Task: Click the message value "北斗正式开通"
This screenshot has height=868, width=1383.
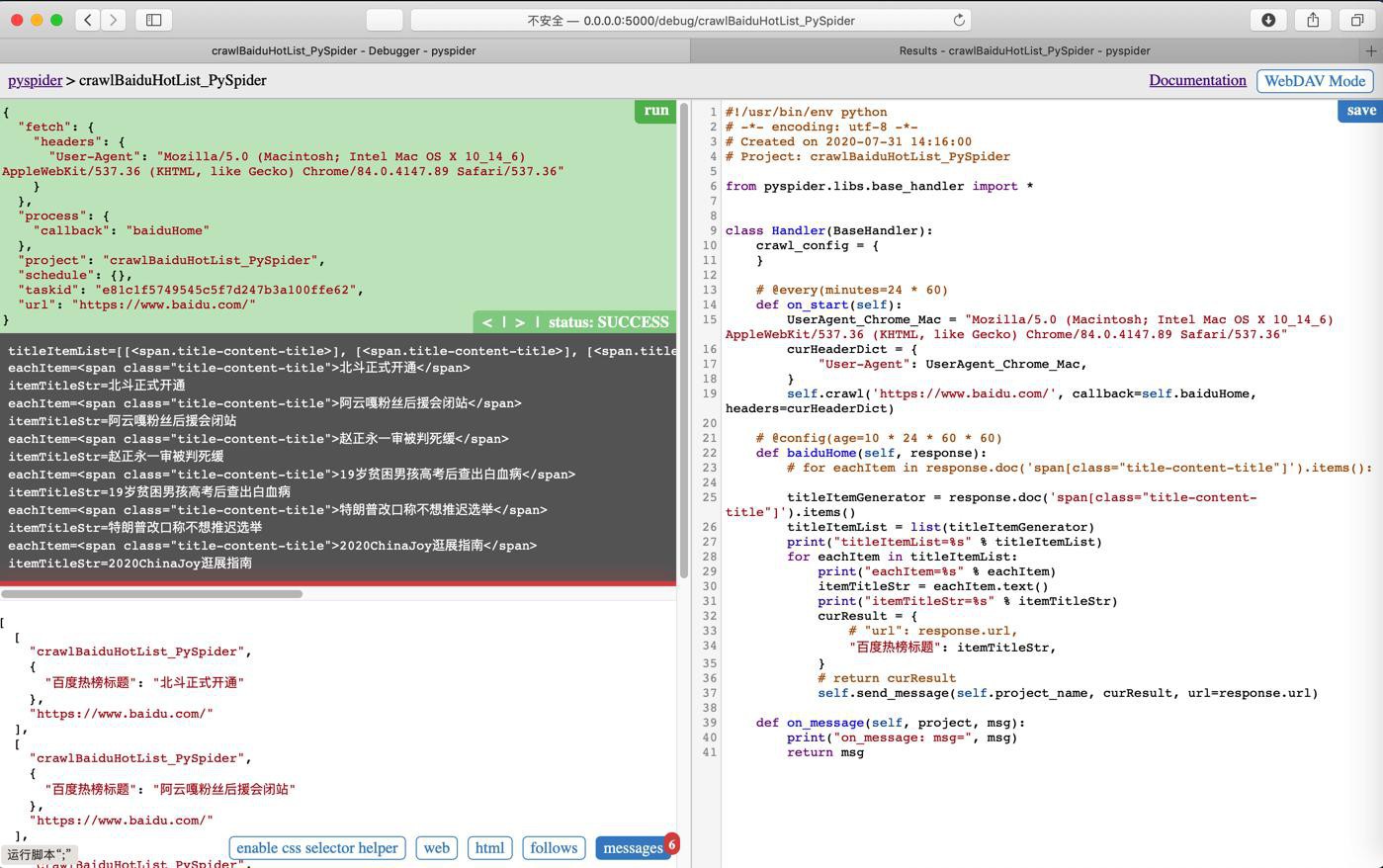Action: 198,682
